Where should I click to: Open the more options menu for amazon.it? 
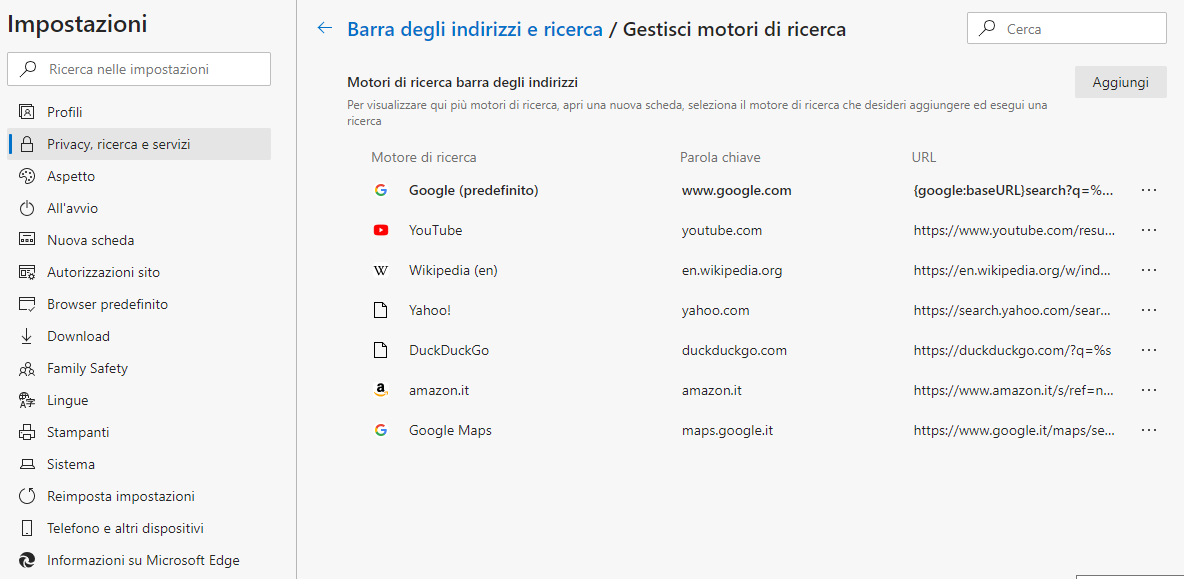1149,390
